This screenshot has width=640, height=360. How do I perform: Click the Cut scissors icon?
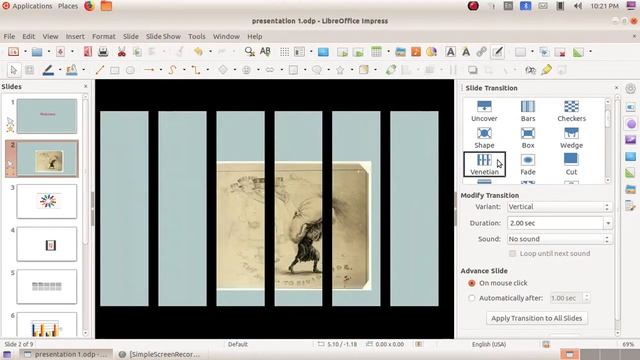pyautogui.click(x=121, y=52)
